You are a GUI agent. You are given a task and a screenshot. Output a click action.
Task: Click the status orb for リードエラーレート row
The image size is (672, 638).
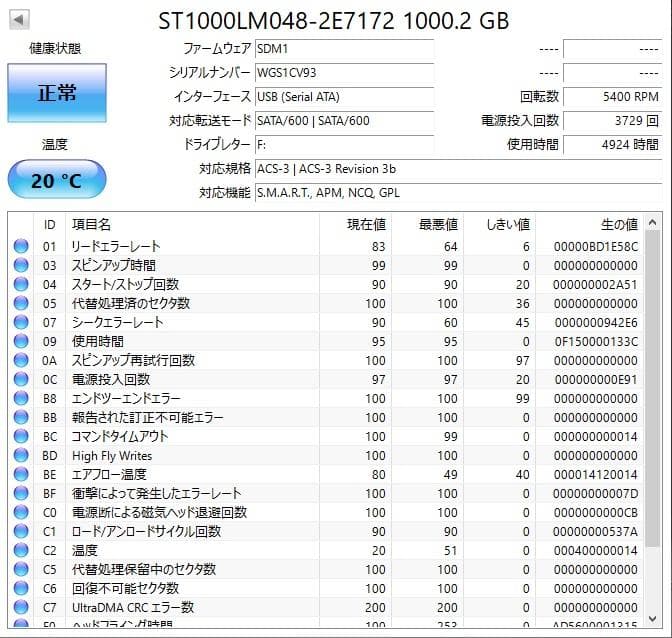tap(21, 246)
